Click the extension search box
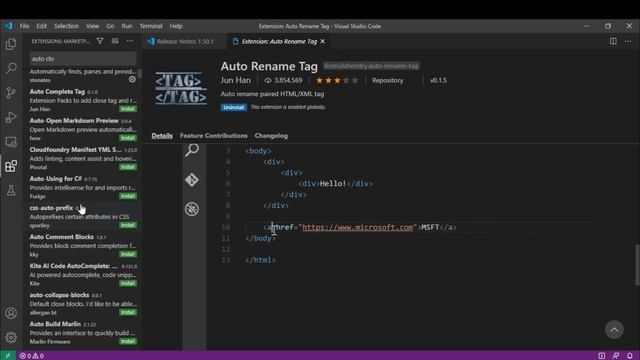This screenshot has height=360, width=640. pyautogui.click(x=83, y=59)
